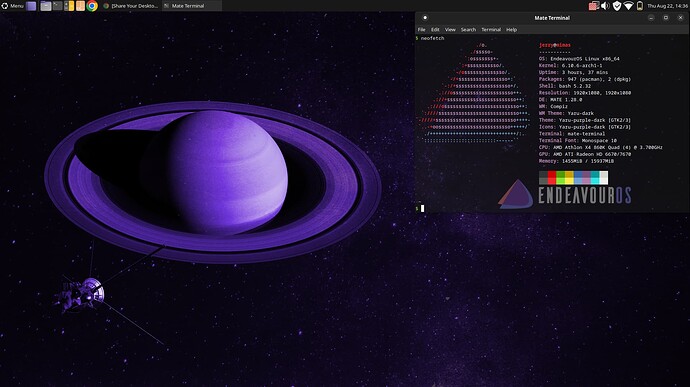Open the terminal window menu icon
Screen dimensions: 690x387
tap(425, 18)
